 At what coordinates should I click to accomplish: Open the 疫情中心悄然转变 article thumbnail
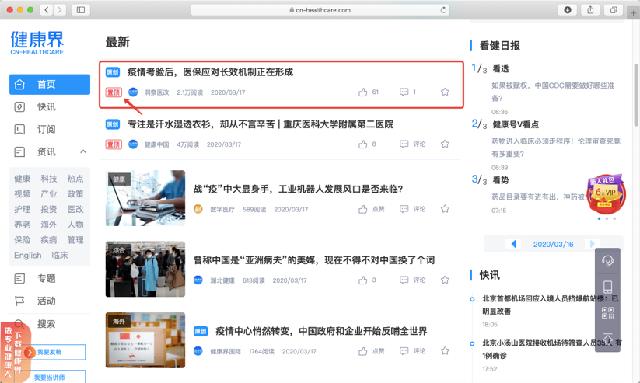click(145, 340)
